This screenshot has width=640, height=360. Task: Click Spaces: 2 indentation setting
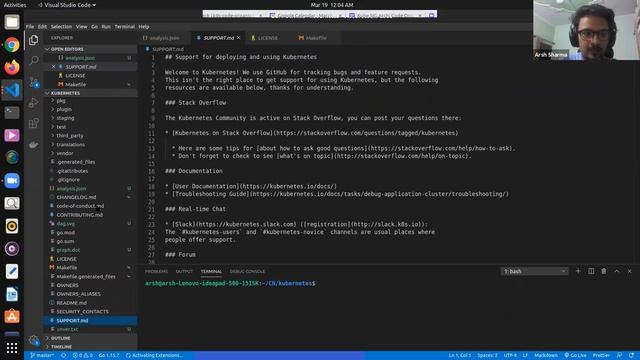pyautogui.click(x=487, y=355)
